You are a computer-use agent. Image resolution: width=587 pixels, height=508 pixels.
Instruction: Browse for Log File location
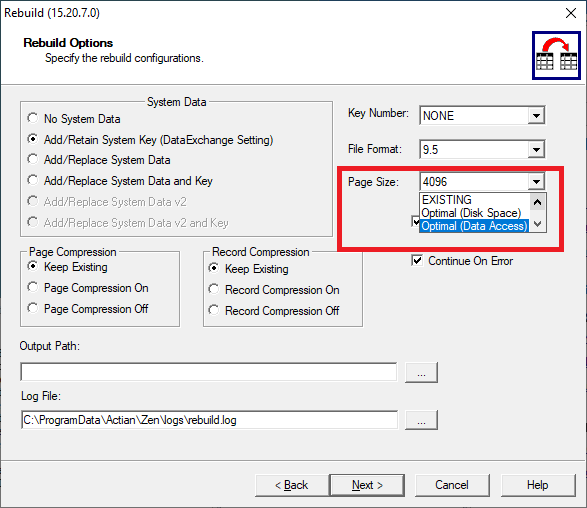coord(421,420)
